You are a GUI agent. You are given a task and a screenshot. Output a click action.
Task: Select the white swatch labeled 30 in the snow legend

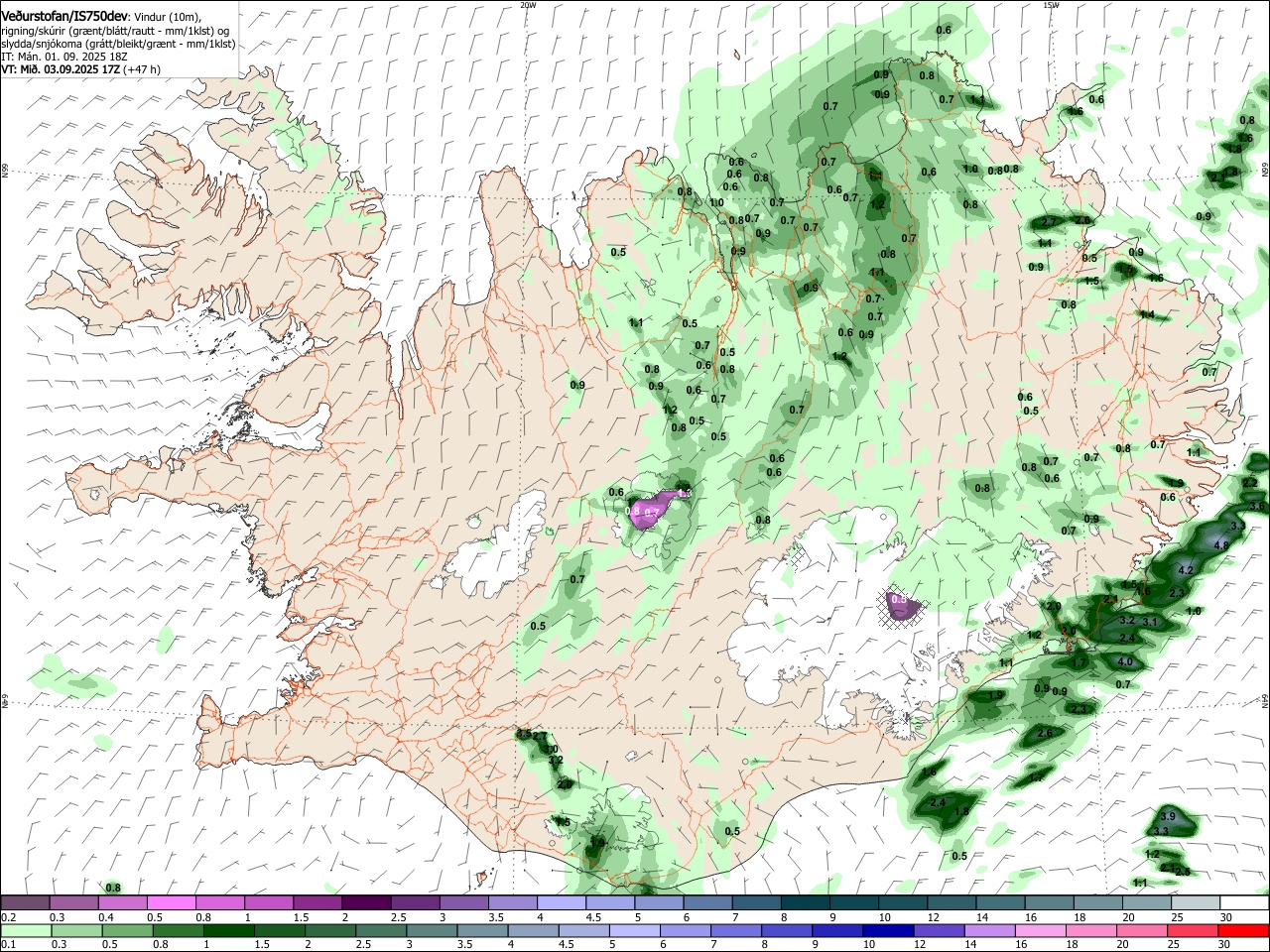click(1244, 903)
